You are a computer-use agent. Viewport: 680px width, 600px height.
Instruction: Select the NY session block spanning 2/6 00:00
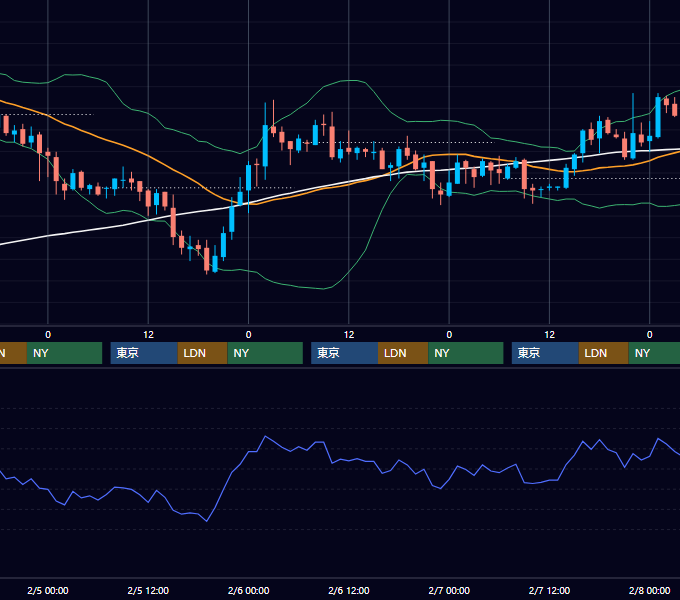265,353
